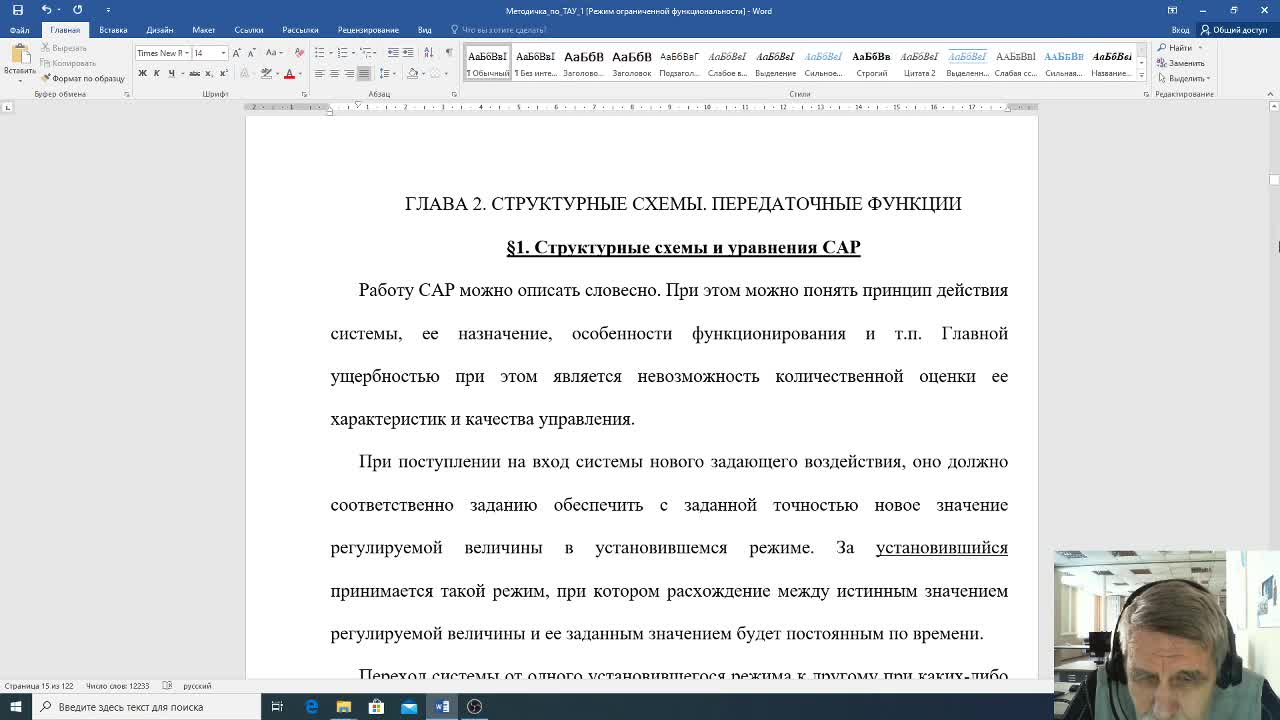This screenshot has width=1280, height=720.
Task: Open the Файл tab
Action: [20, 30]
